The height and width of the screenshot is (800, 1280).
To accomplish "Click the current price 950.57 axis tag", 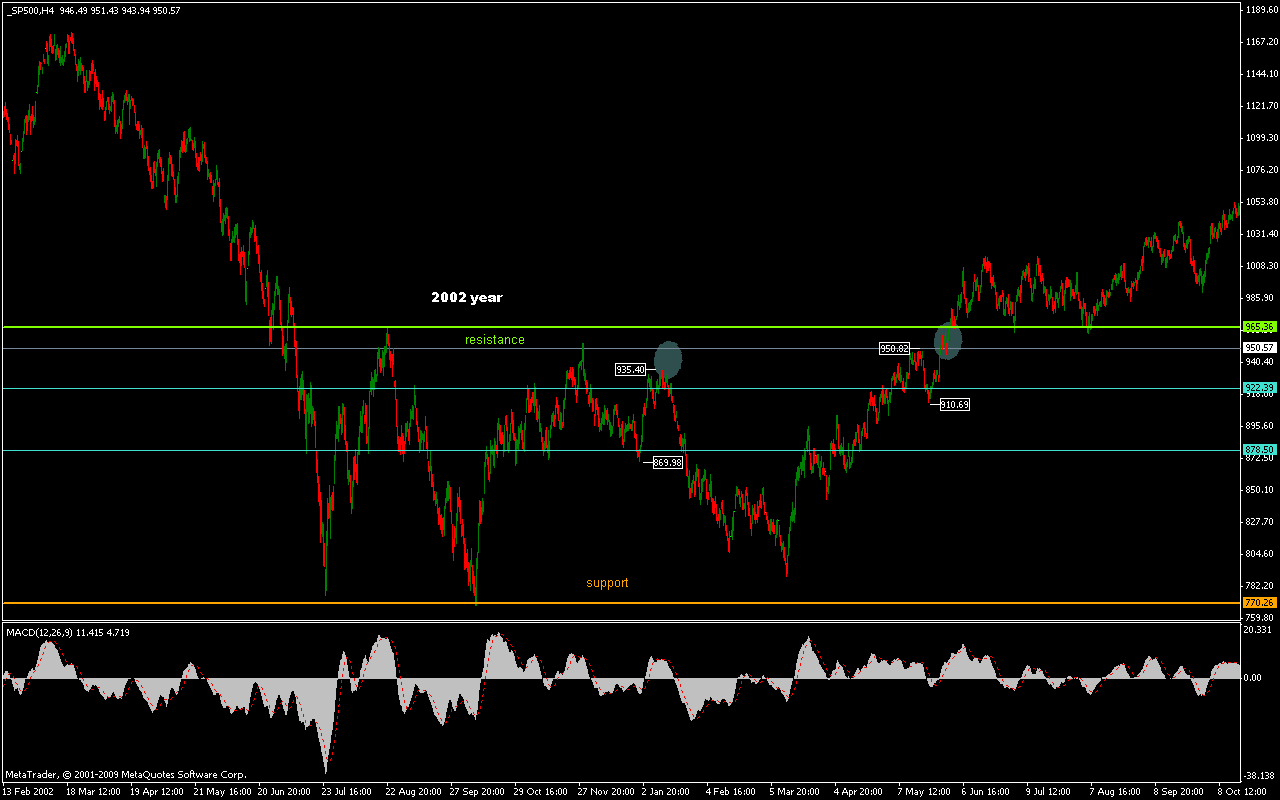I will point(1258,348).
